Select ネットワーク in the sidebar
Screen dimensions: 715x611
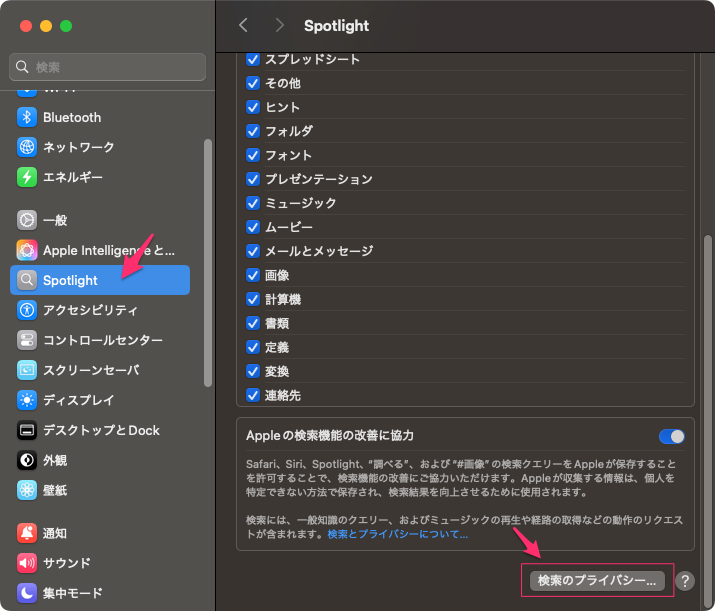coord(100,147)
